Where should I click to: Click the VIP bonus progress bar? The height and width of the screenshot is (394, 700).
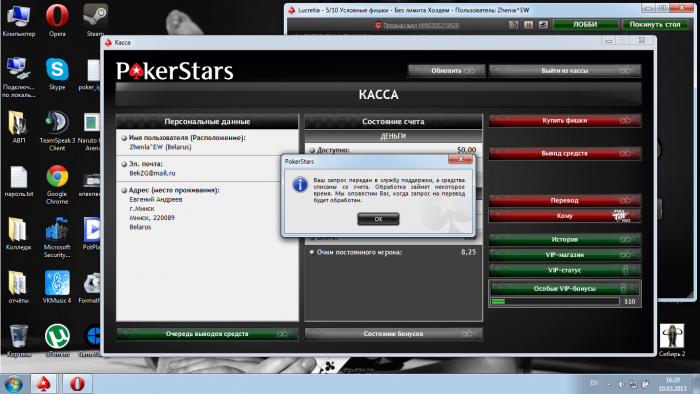point(555,302)
